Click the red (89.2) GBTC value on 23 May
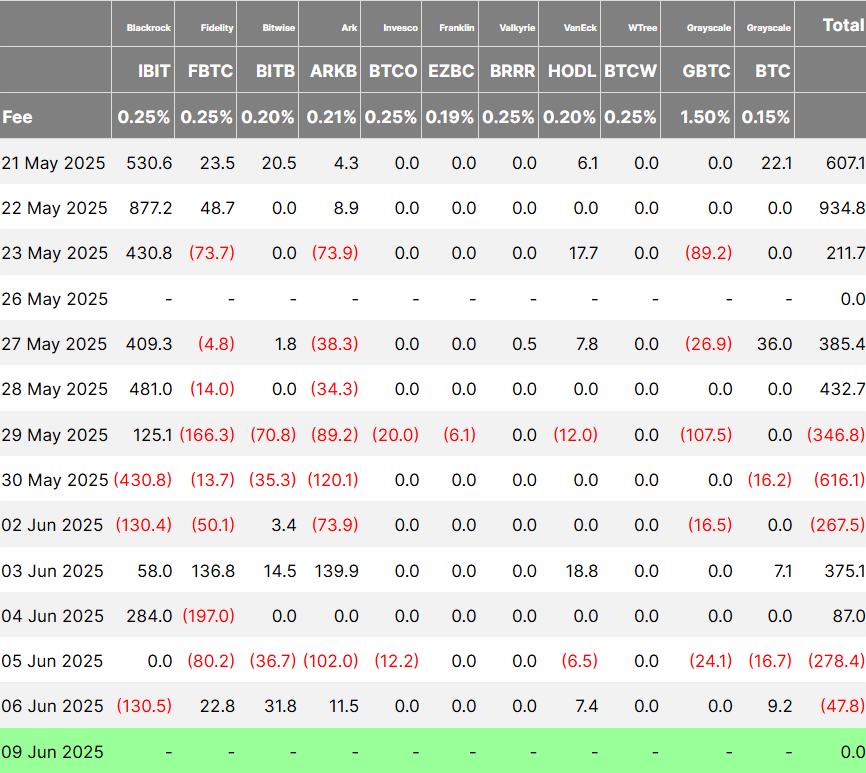 (x=708, y=253)
